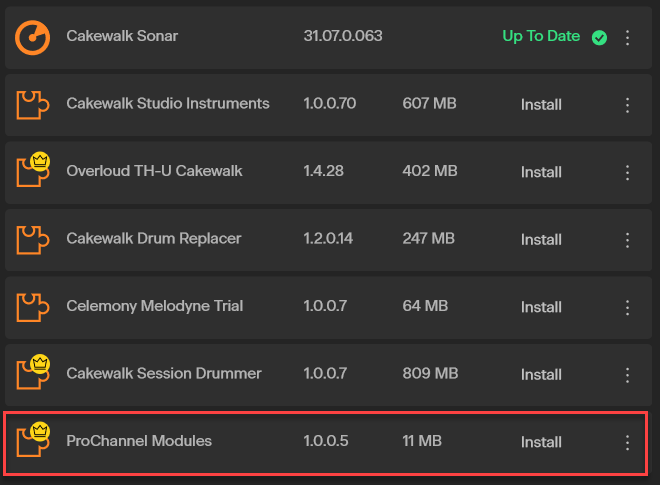
Task: Install Celemony Melodyne Trial
Action: coord(541,307)
